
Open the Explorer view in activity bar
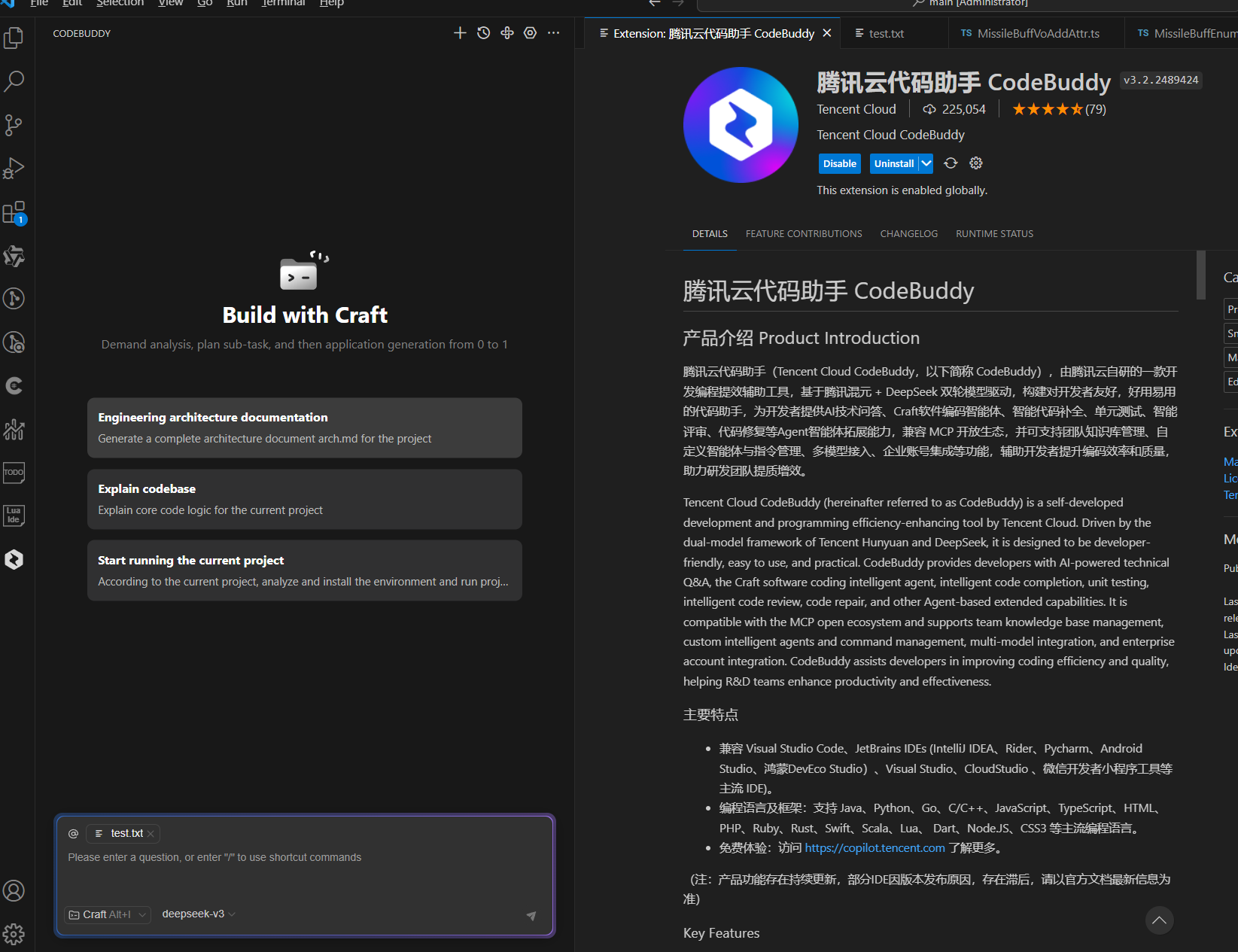point(14,38)
